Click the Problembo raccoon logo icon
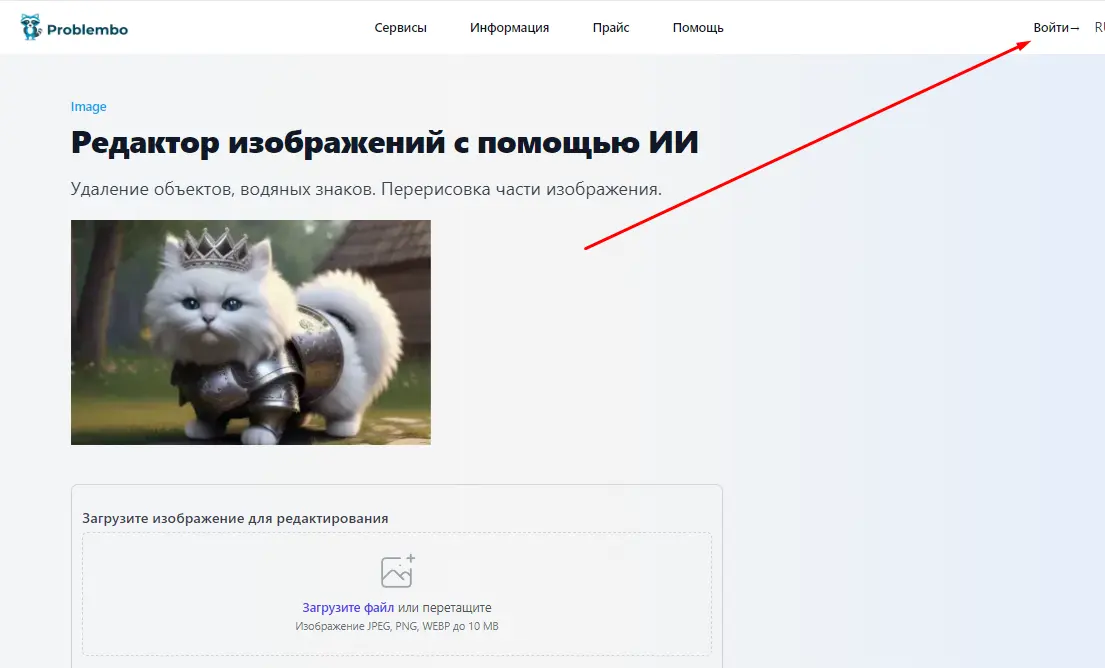This screenshot has width=1105, height=668. coord(31,27)
